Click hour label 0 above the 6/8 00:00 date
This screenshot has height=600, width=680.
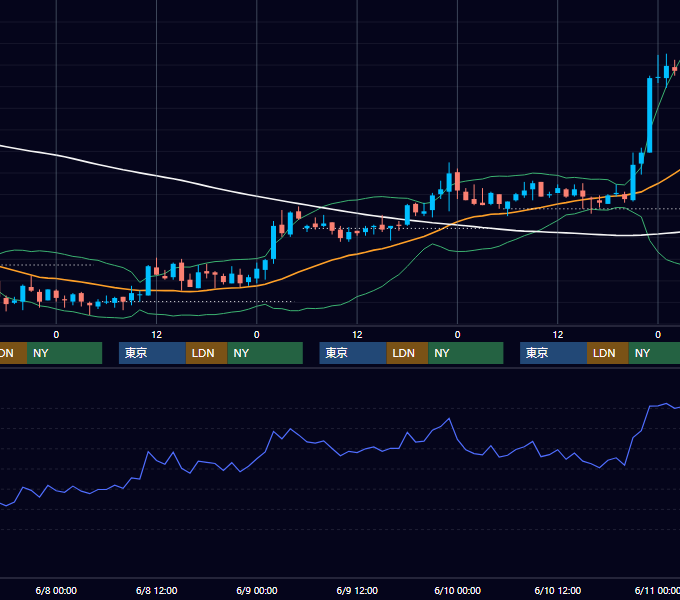point(56,335)
